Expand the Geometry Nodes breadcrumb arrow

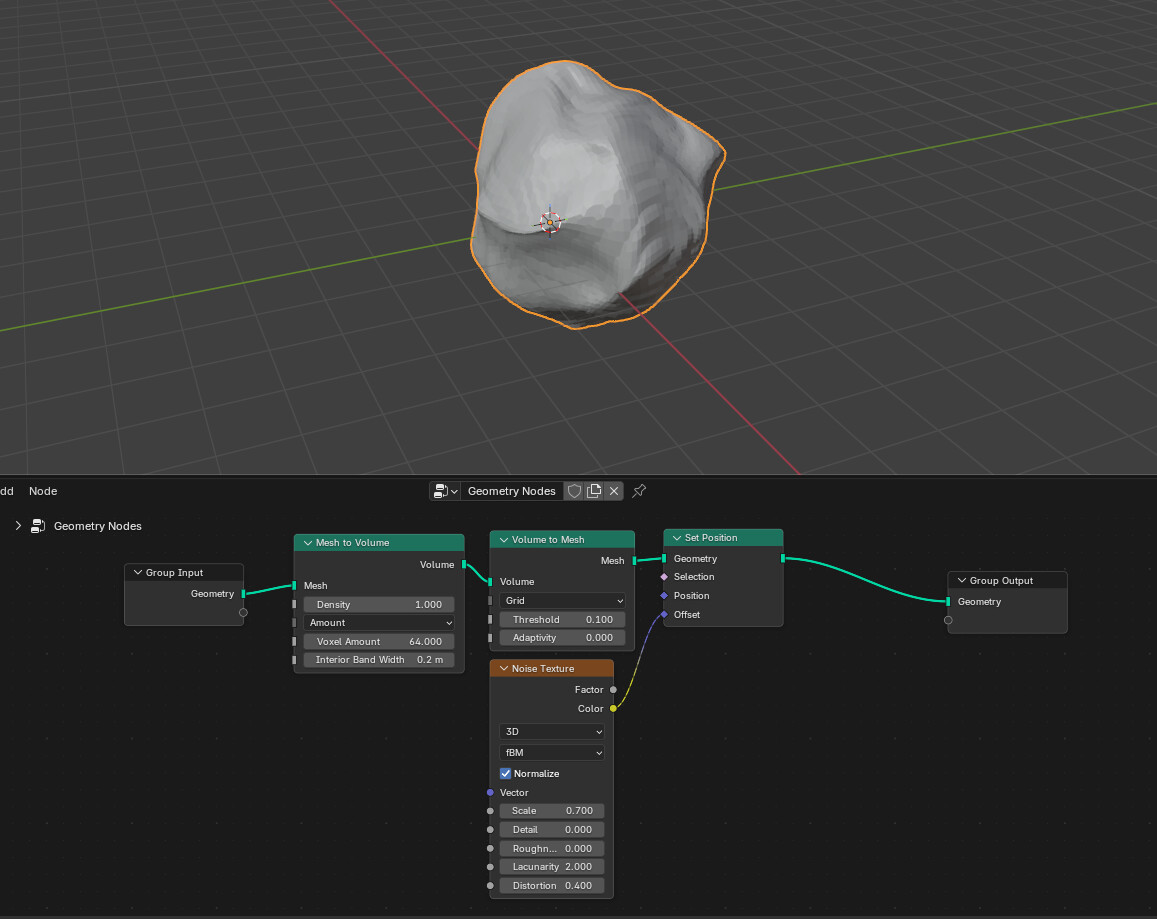(18, 526)
